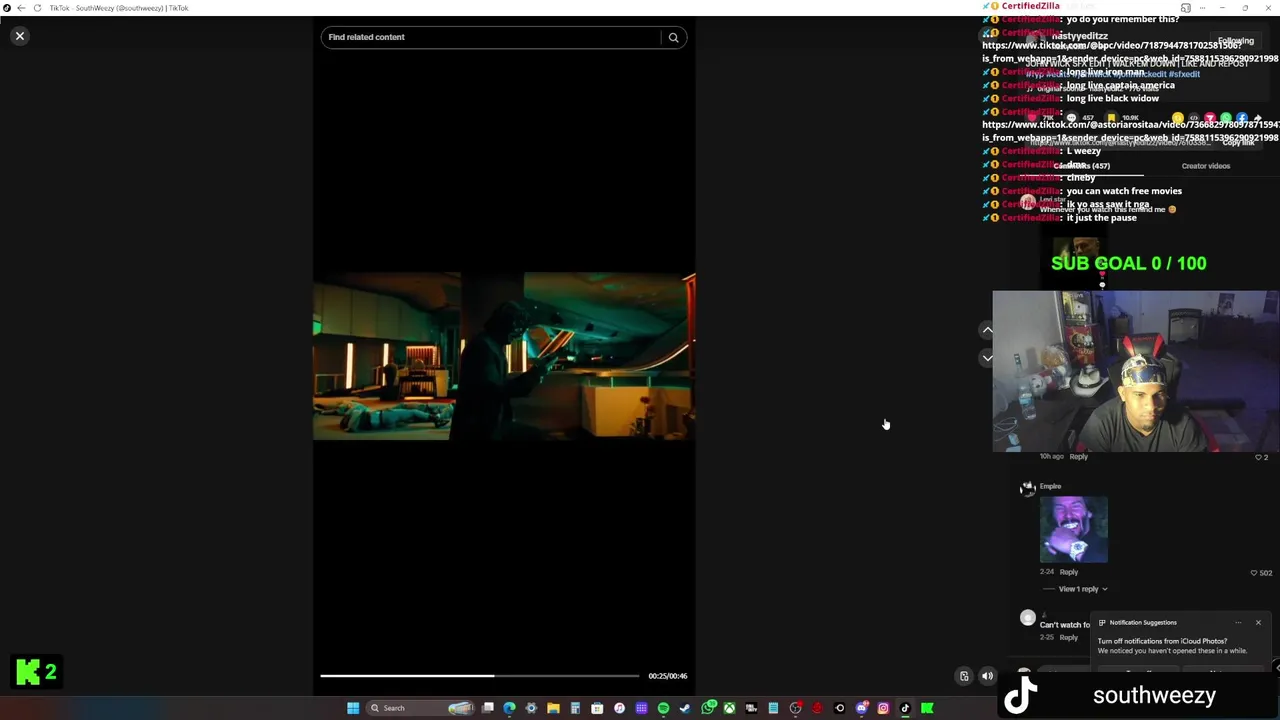Click the browser sidebar panel icon
The width and height of the screenshot is (1280, 720).
coord(1186,8)
